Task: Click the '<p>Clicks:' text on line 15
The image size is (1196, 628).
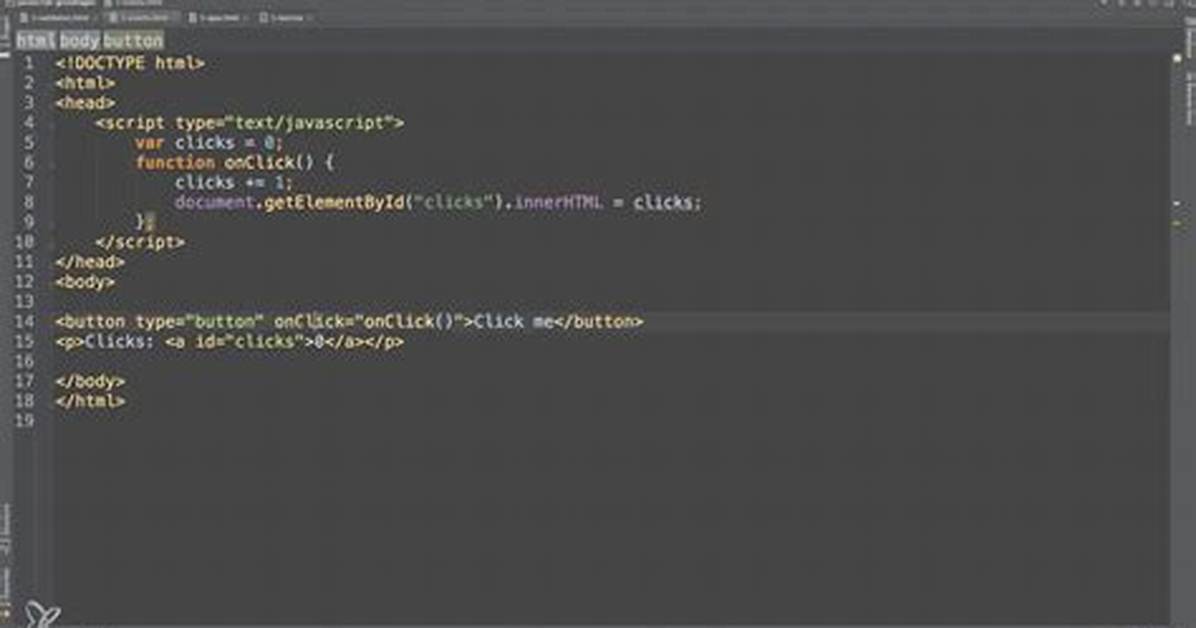Action: tap(104, 340)
